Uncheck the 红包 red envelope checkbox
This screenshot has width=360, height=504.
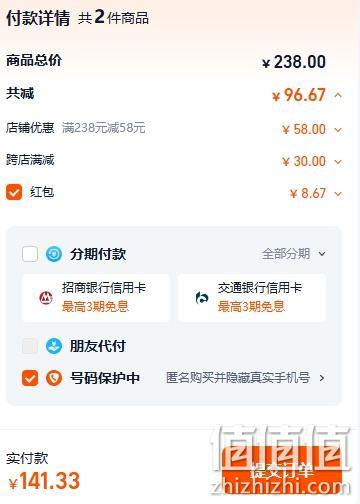click(14, 192)
